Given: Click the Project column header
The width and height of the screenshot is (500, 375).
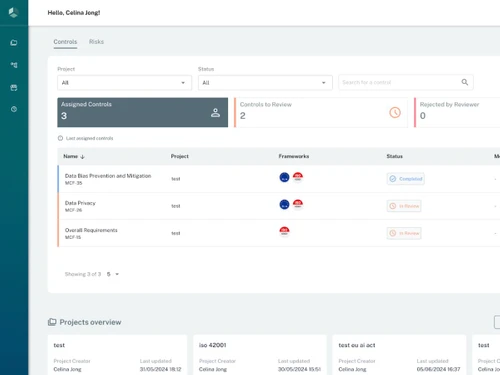Looking at the screenshot, I should 180,156.
